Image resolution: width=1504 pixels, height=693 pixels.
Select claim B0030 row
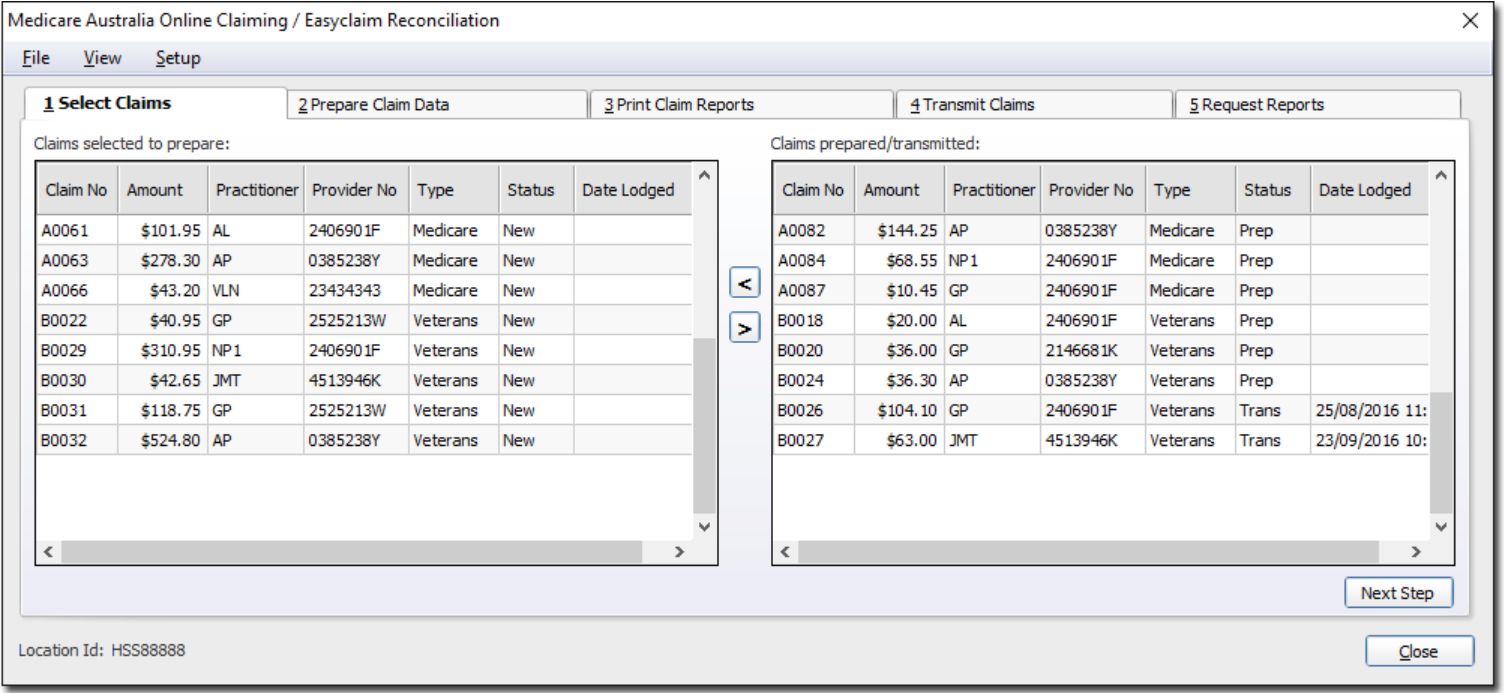click(364, 380)
